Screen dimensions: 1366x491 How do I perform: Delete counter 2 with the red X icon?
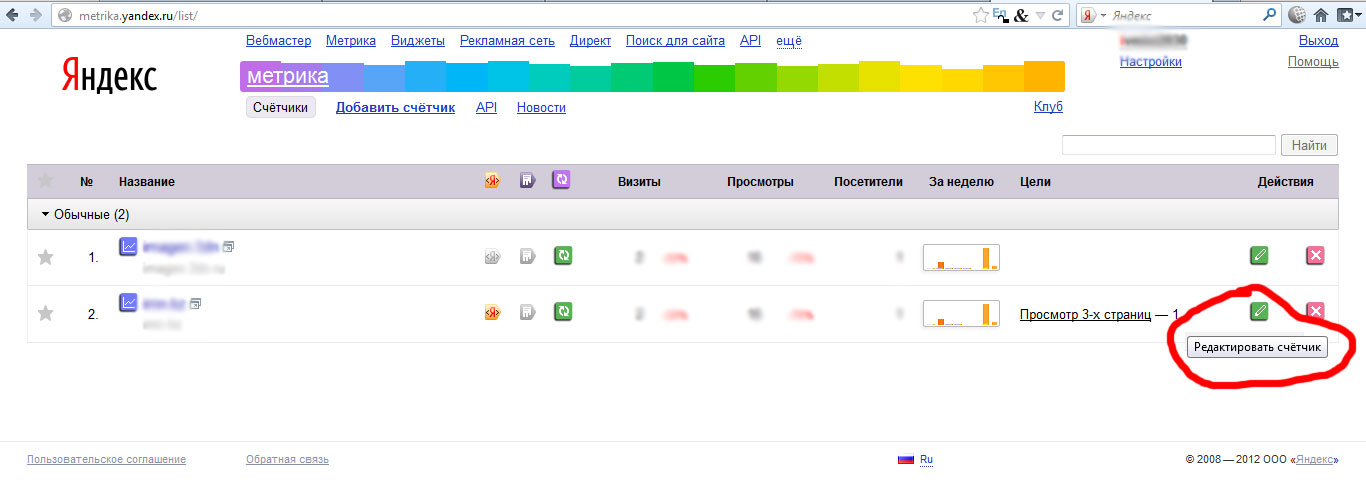coord(1315,312)
